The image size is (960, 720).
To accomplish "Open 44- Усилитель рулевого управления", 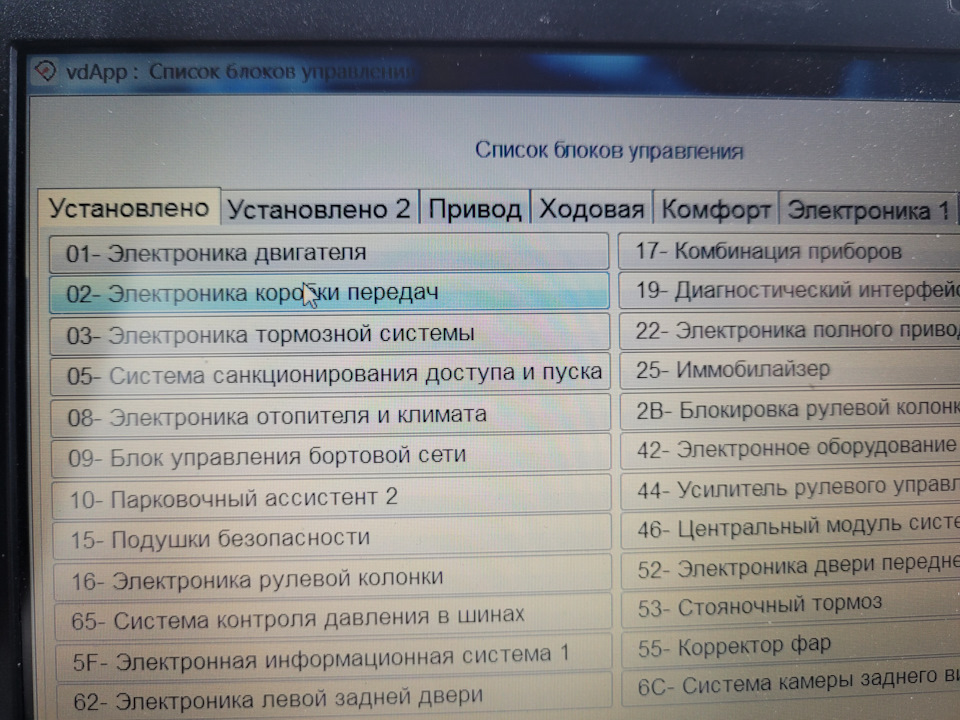I will tap(792, 489).
